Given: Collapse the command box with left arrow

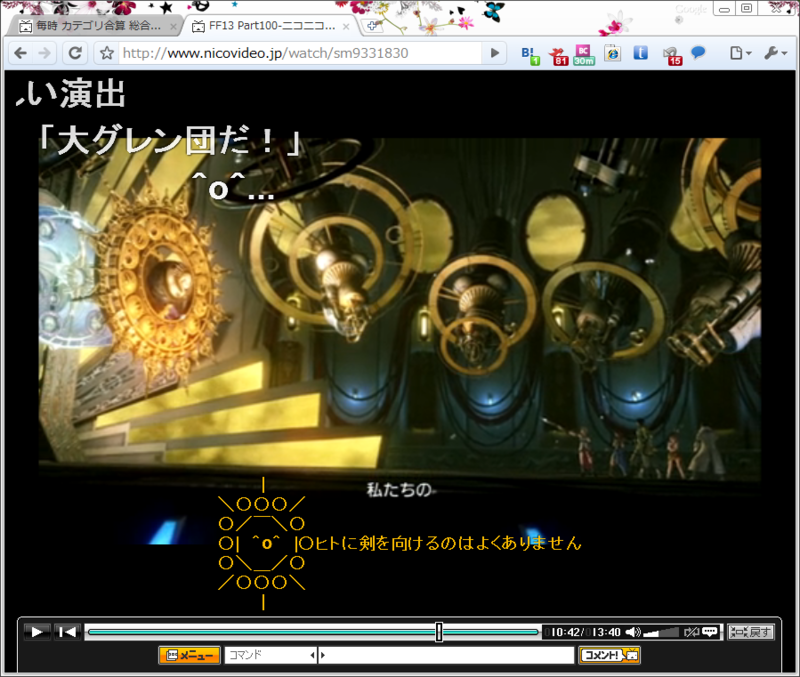Looking at the screenshot, I should 313,655.
